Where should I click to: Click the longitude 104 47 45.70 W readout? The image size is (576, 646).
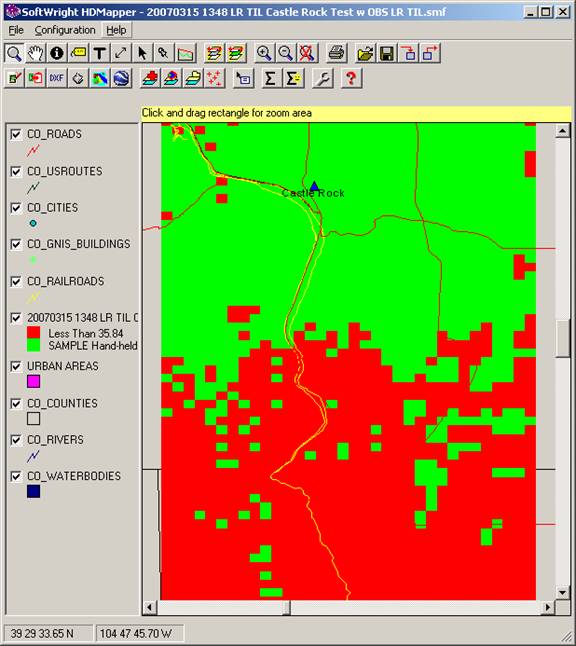140,633
